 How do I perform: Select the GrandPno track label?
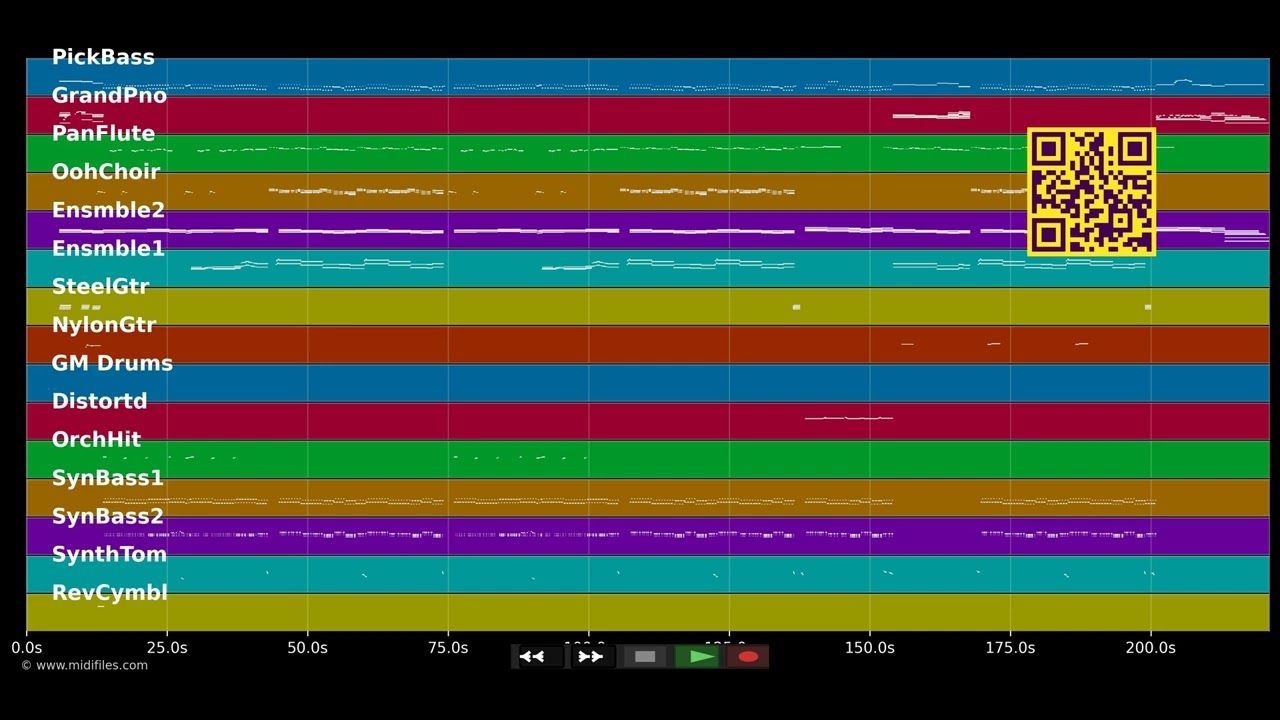click(109, 96)
